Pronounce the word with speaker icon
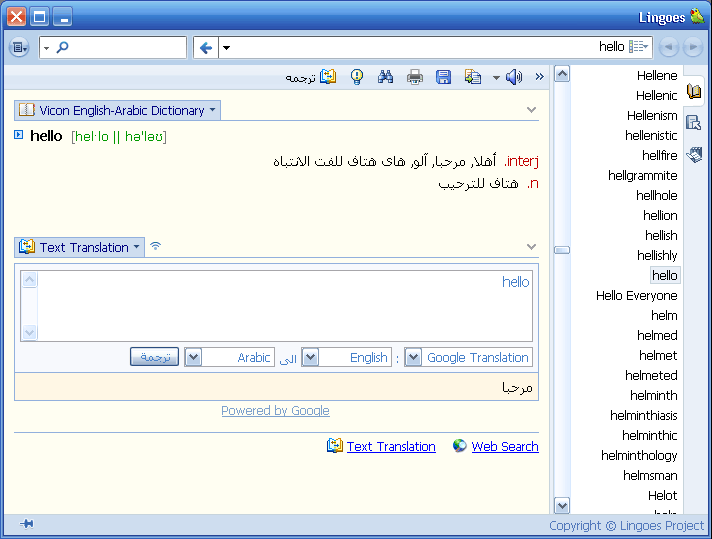Screen dimensions: 712x539 point(514,77)
